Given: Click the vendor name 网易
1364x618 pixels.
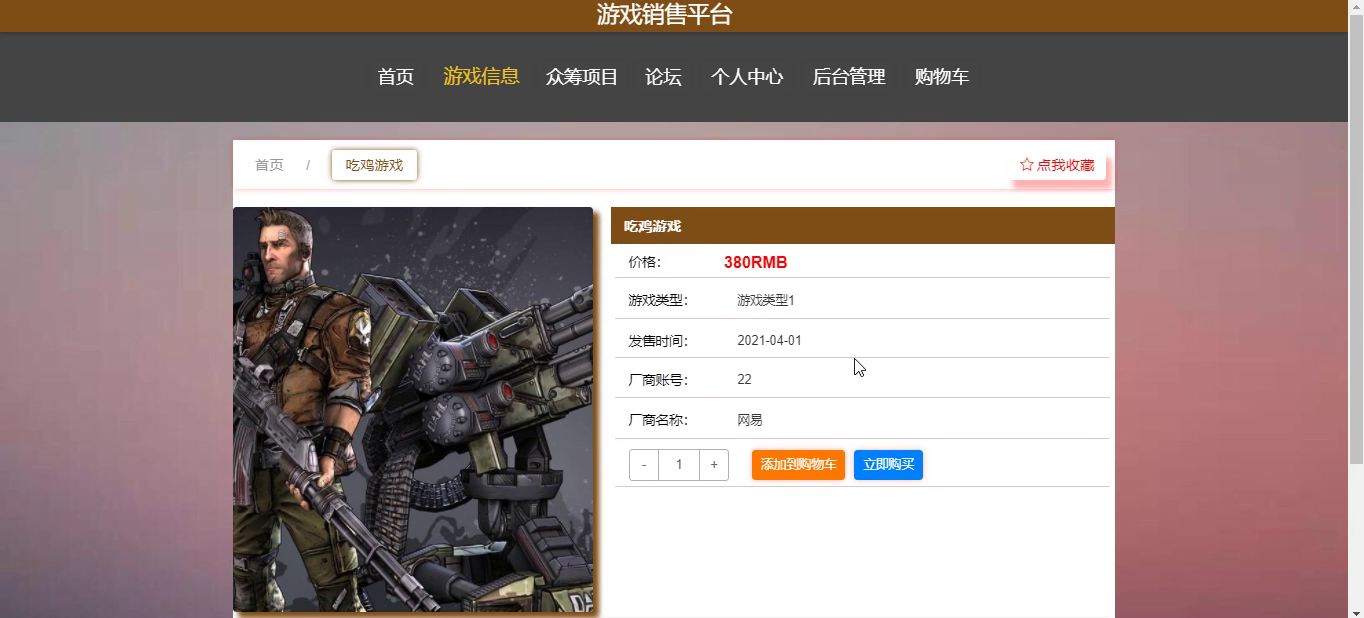Looking at the screenshot, I should [x=750, y=420].
